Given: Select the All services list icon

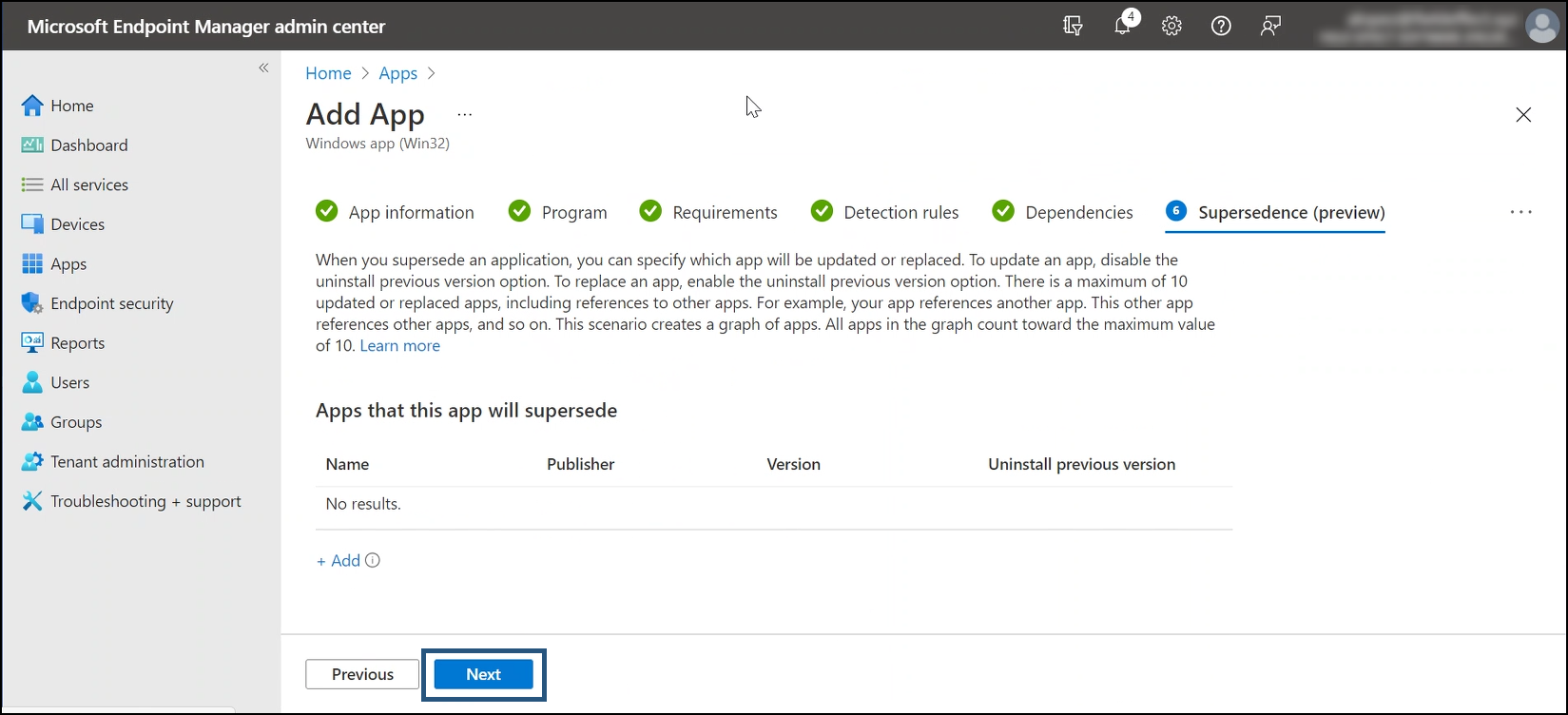Looking at the screenshot, I should click(x=32, y=184).
